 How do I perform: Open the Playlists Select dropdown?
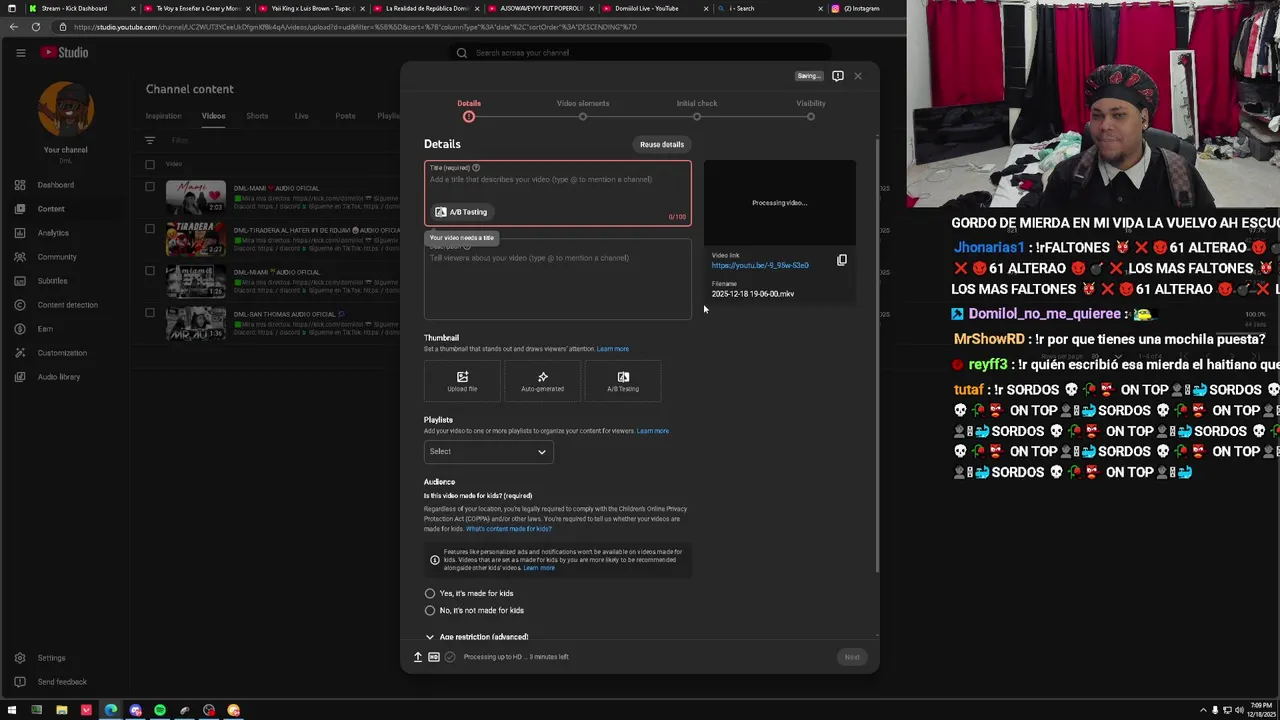pyautogui.click(x=488, y=451)
